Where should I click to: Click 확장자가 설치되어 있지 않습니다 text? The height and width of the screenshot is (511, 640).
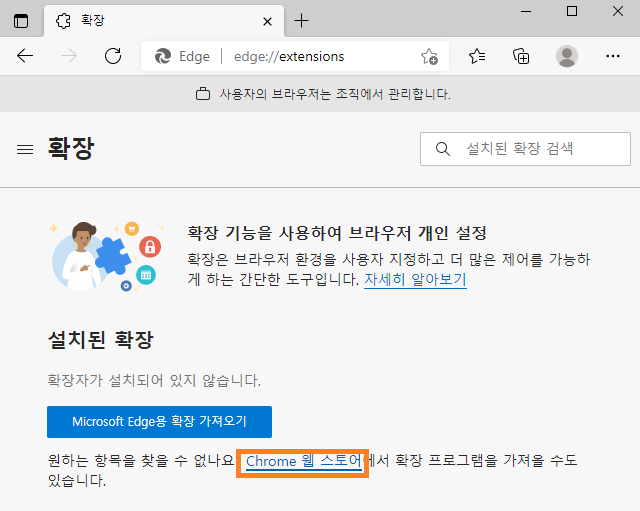pos(154,380)
